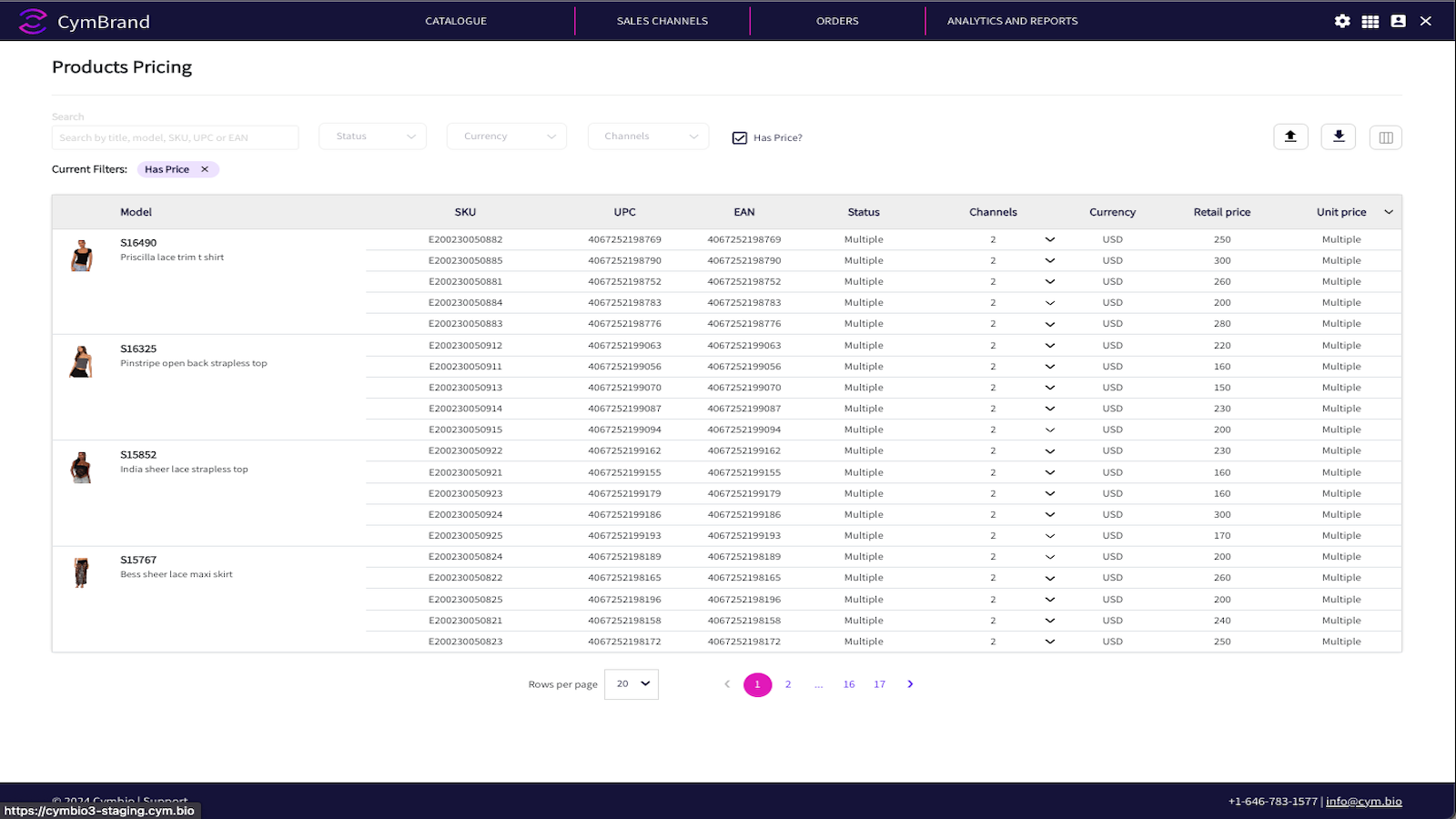
Task: Open the Rows per page dropdown
Action: click(632, 684)
